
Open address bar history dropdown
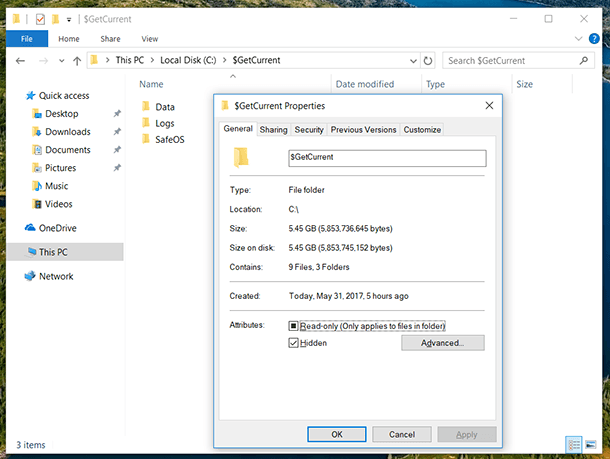tap(413, 61)
